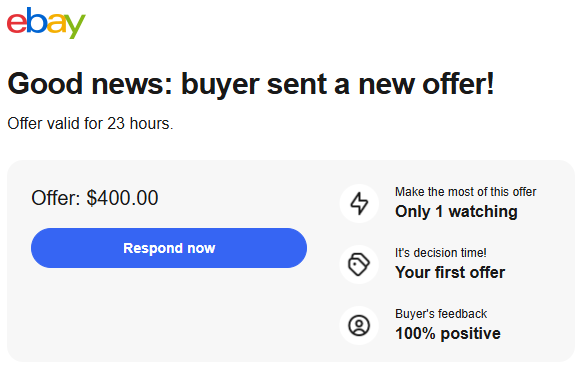Click the Offer valid for 23 hours text
The width and height of the screenshot is (583, 371).
(90, 123)
